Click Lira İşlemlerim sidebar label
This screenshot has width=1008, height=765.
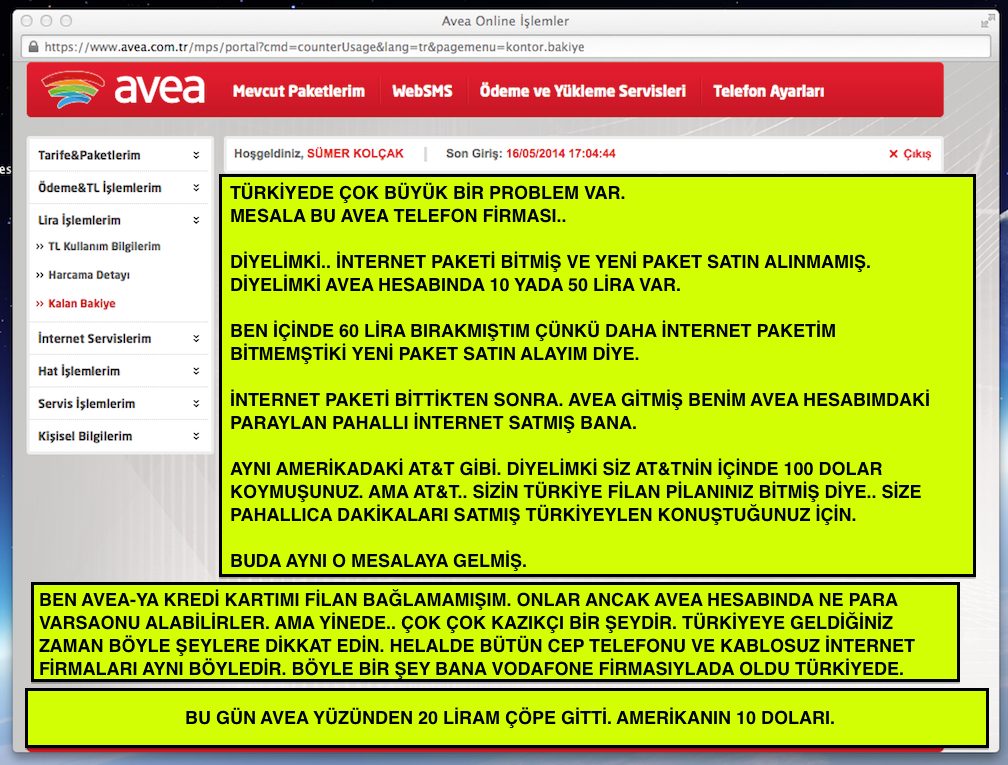click(x=79, y=220)
